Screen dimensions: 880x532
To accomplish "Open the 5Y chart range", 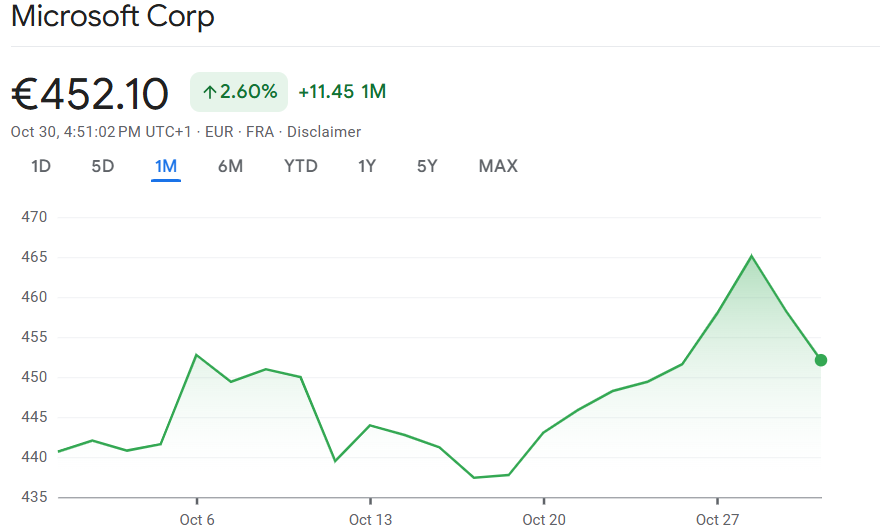I will click(x=427, y=166).
